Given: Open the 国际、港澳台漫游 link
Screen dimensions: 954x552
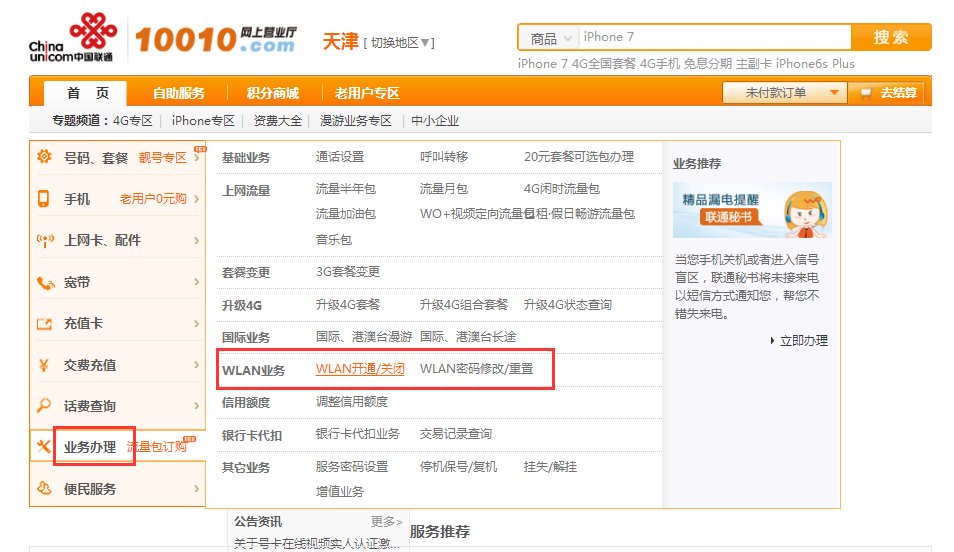Looking at the screenshot, I should coord(364,337).
